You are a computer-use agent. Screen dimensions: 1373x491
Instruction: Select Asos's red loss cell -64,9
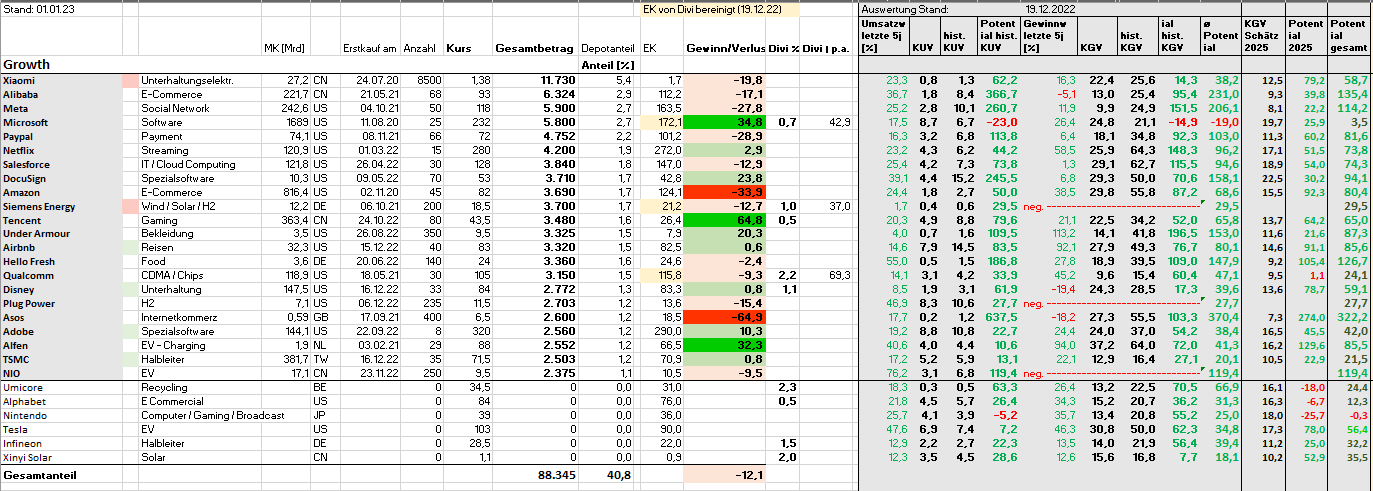click(724, 318)
